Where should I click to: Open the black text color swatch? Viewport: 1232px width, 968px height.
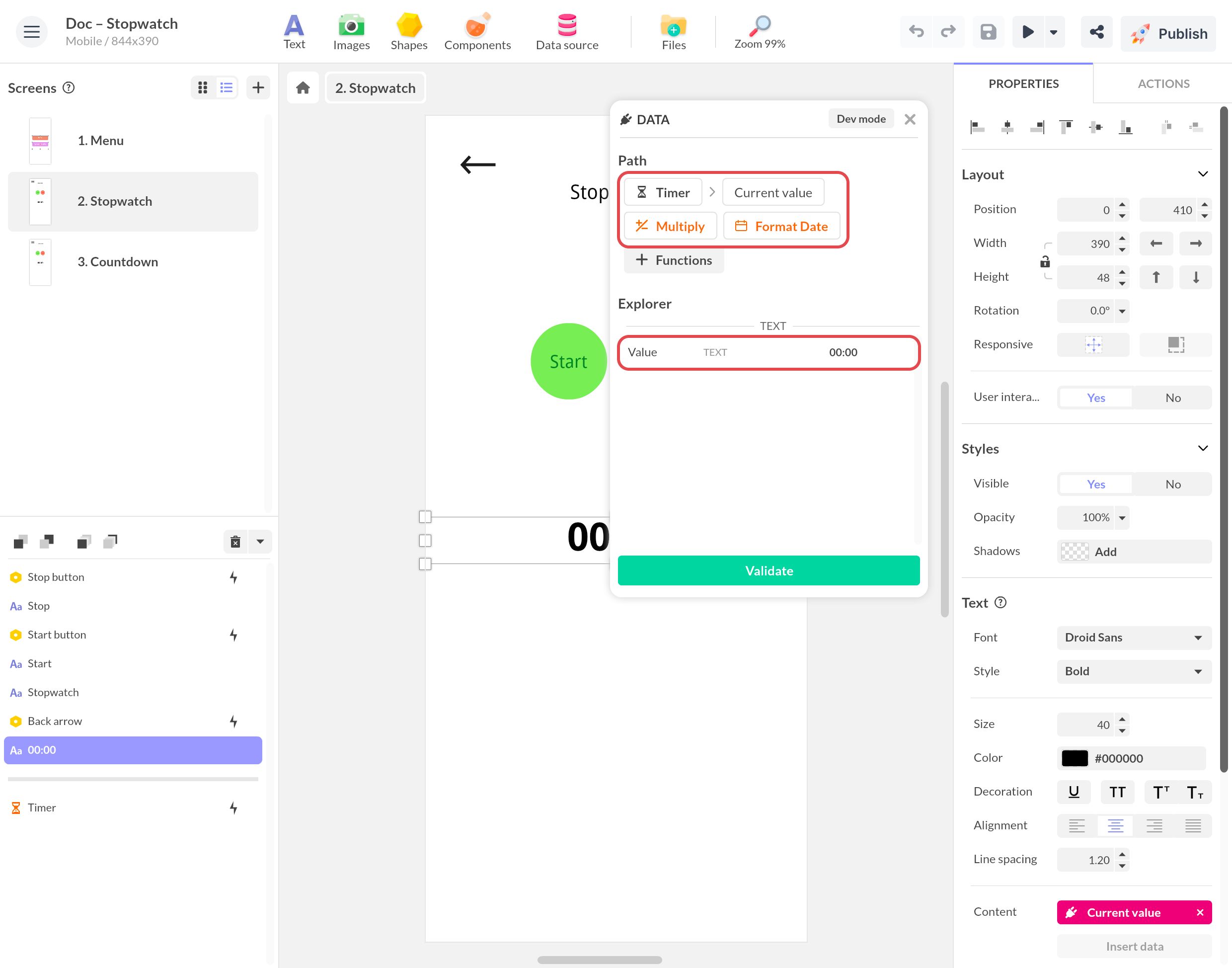[x=1074, y=758]
